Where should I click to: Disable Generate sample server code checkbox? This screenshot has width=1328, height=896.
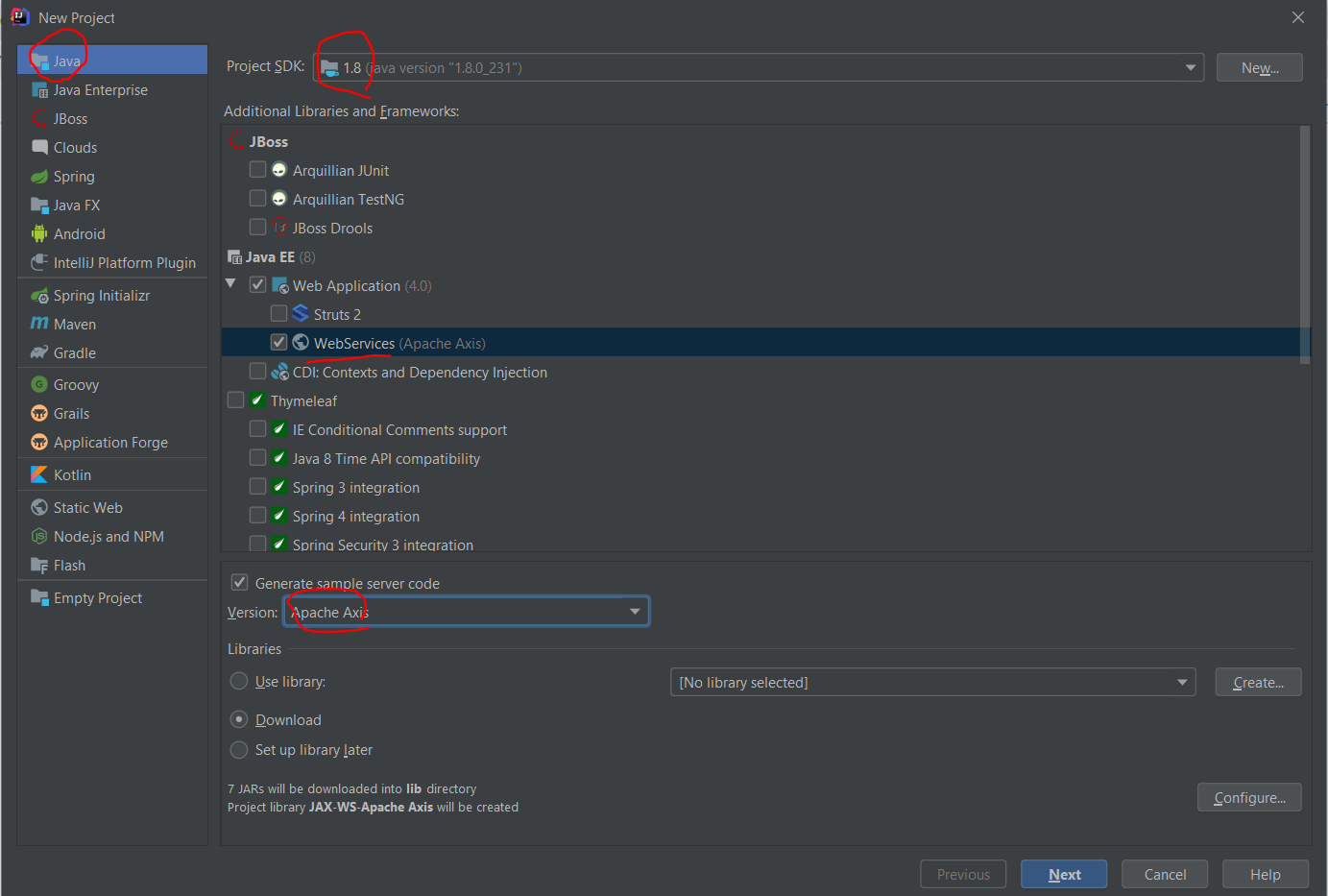tap(240, 582)
